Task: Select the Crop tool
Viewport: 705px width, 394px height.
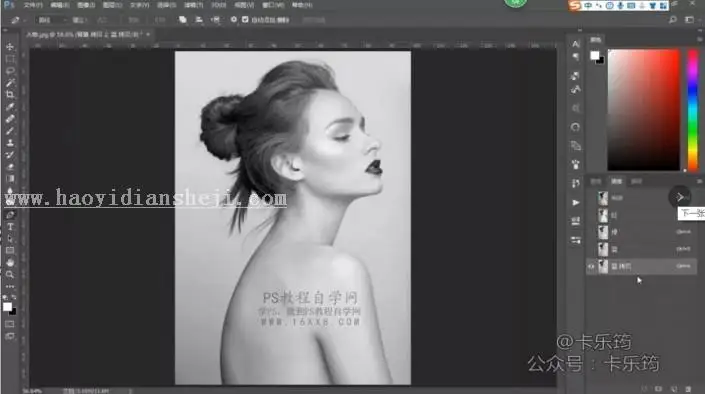Action: coord(10,95)
